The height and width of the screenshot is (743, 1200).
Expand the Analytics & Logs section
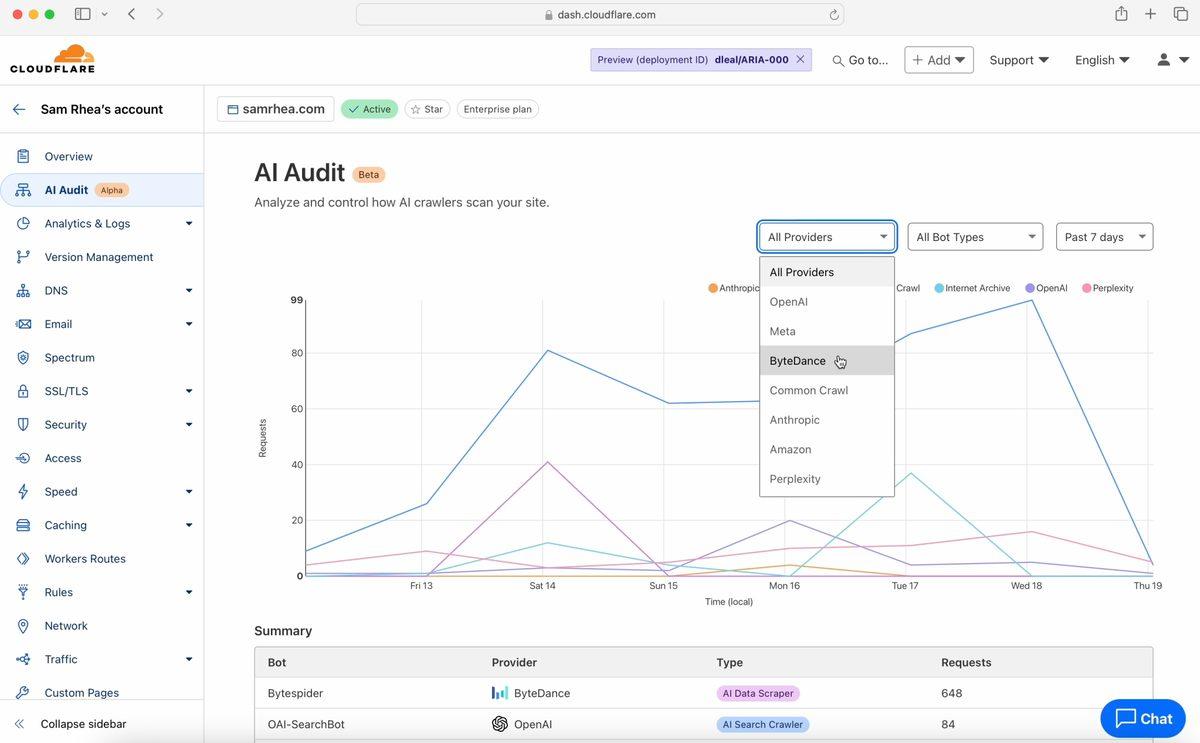(90, 223)
